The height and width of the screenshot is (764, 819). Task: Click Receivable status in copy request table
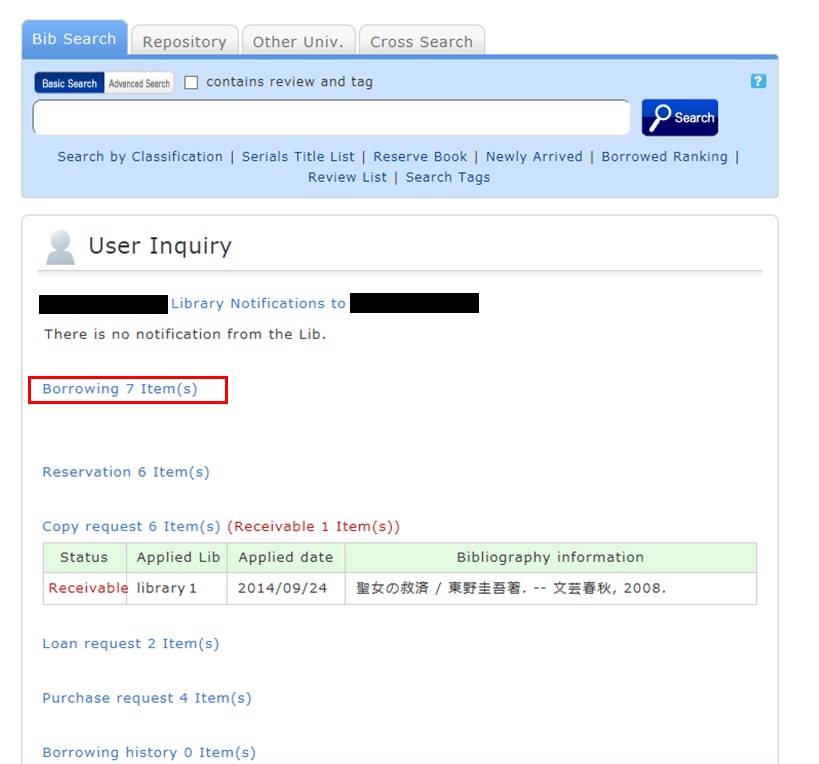click(88, 588)
